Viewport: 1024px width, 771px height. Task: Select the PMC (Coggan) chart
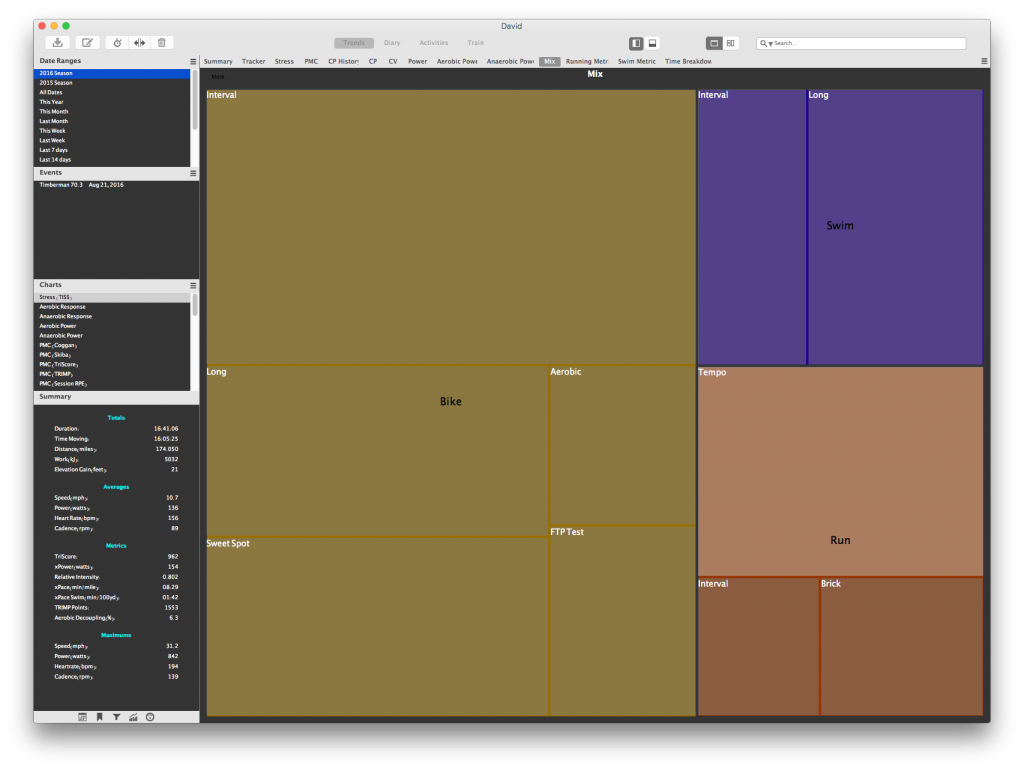(112, 345)
